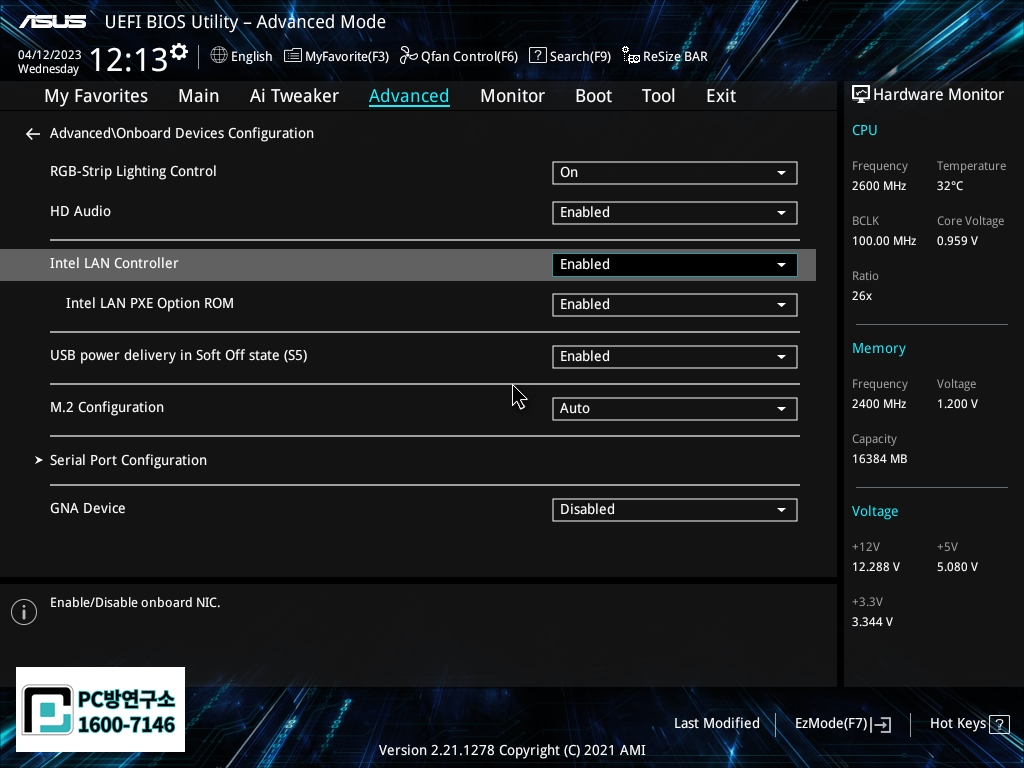Click the 04/12/2023 date text
Screen dimensions: 1024x768
pyautogui.click(x=50, y=55)
